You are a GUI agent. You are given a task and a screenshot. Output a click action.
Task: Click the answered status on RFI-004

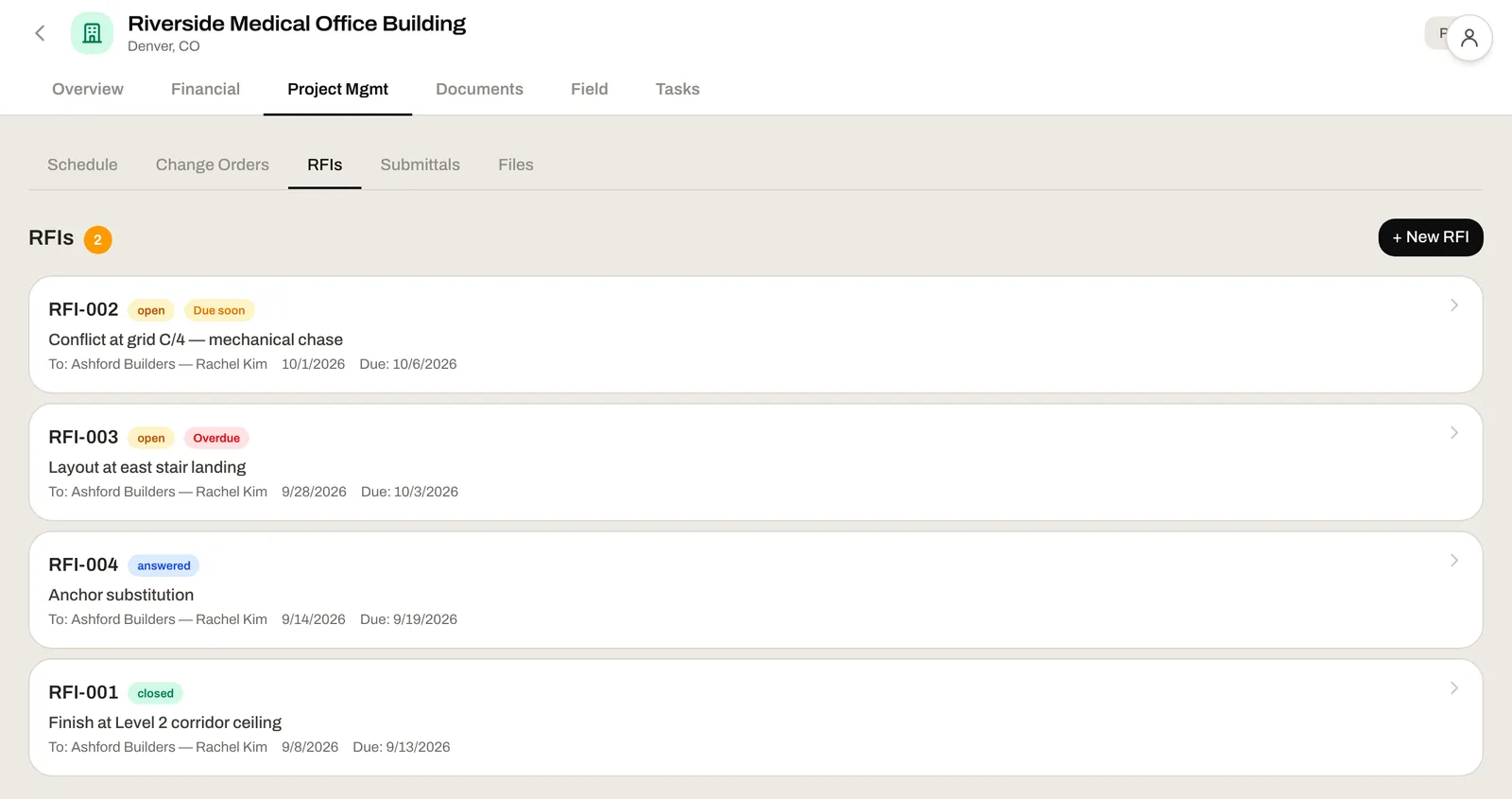tap(163, 565)
